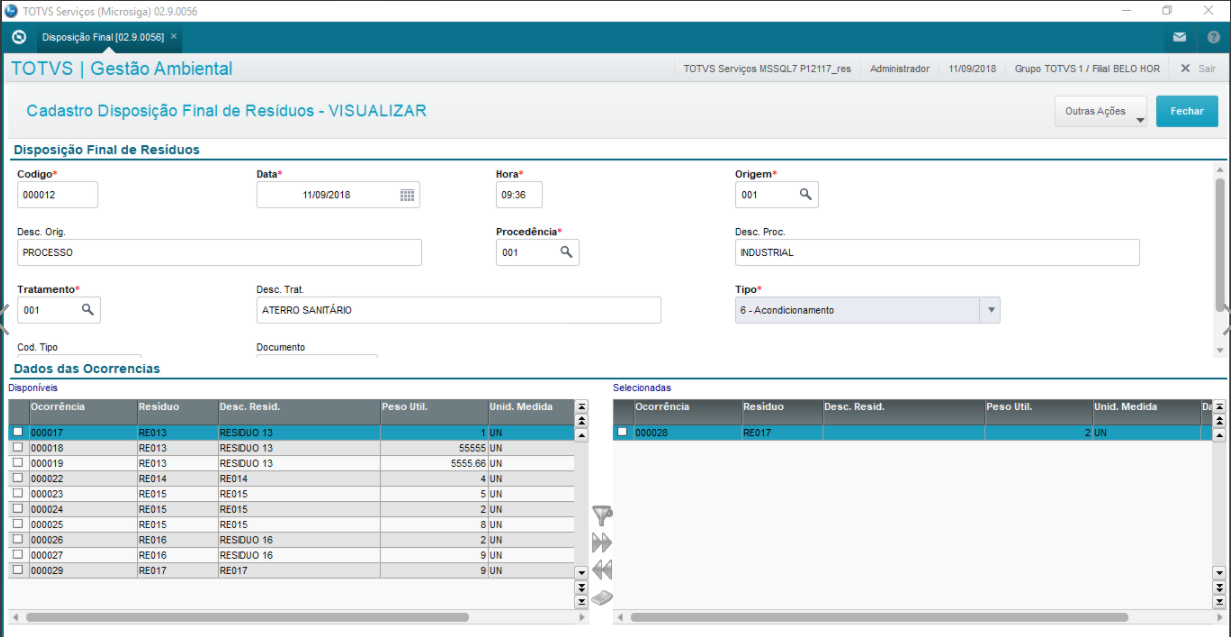Click the Origem field search magnifier

[x=805, y=195]
